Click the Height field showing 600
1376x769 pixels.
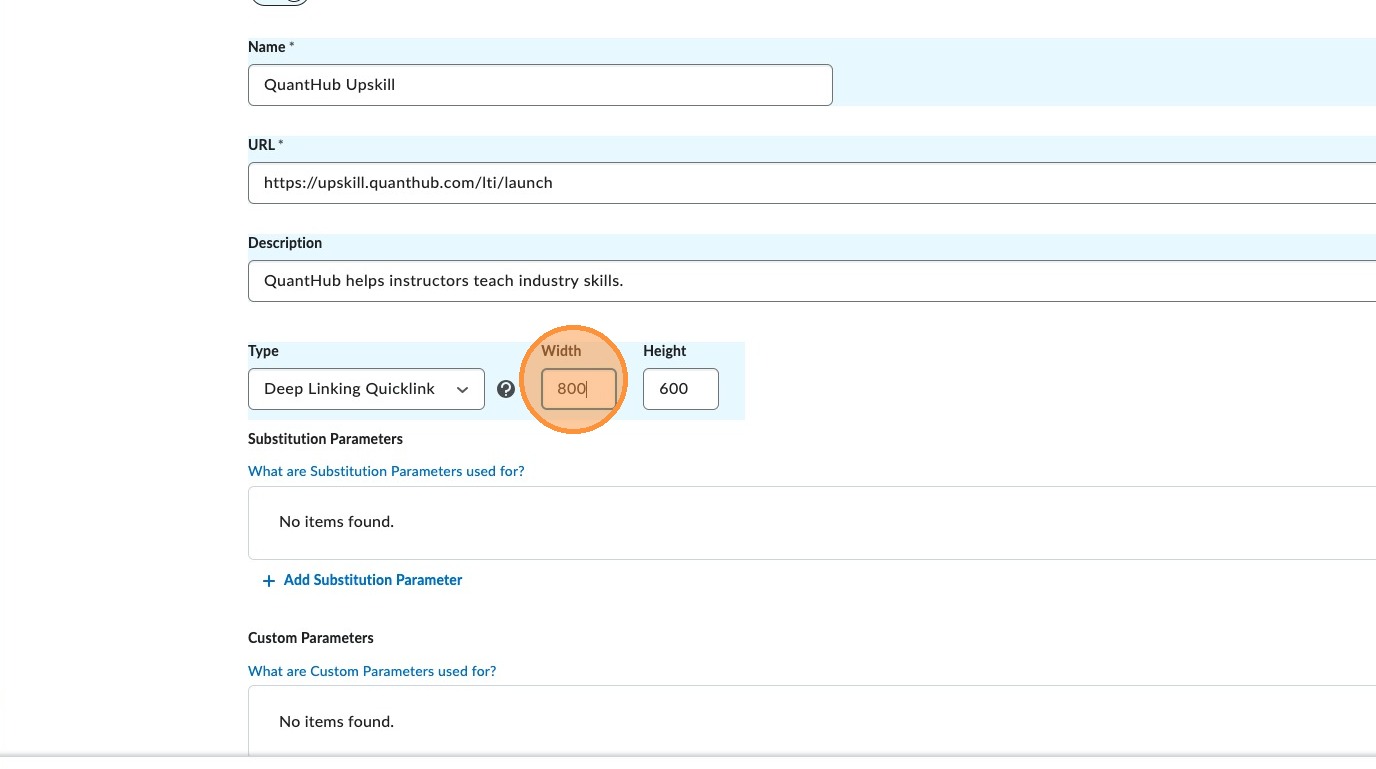click(680, 389)
